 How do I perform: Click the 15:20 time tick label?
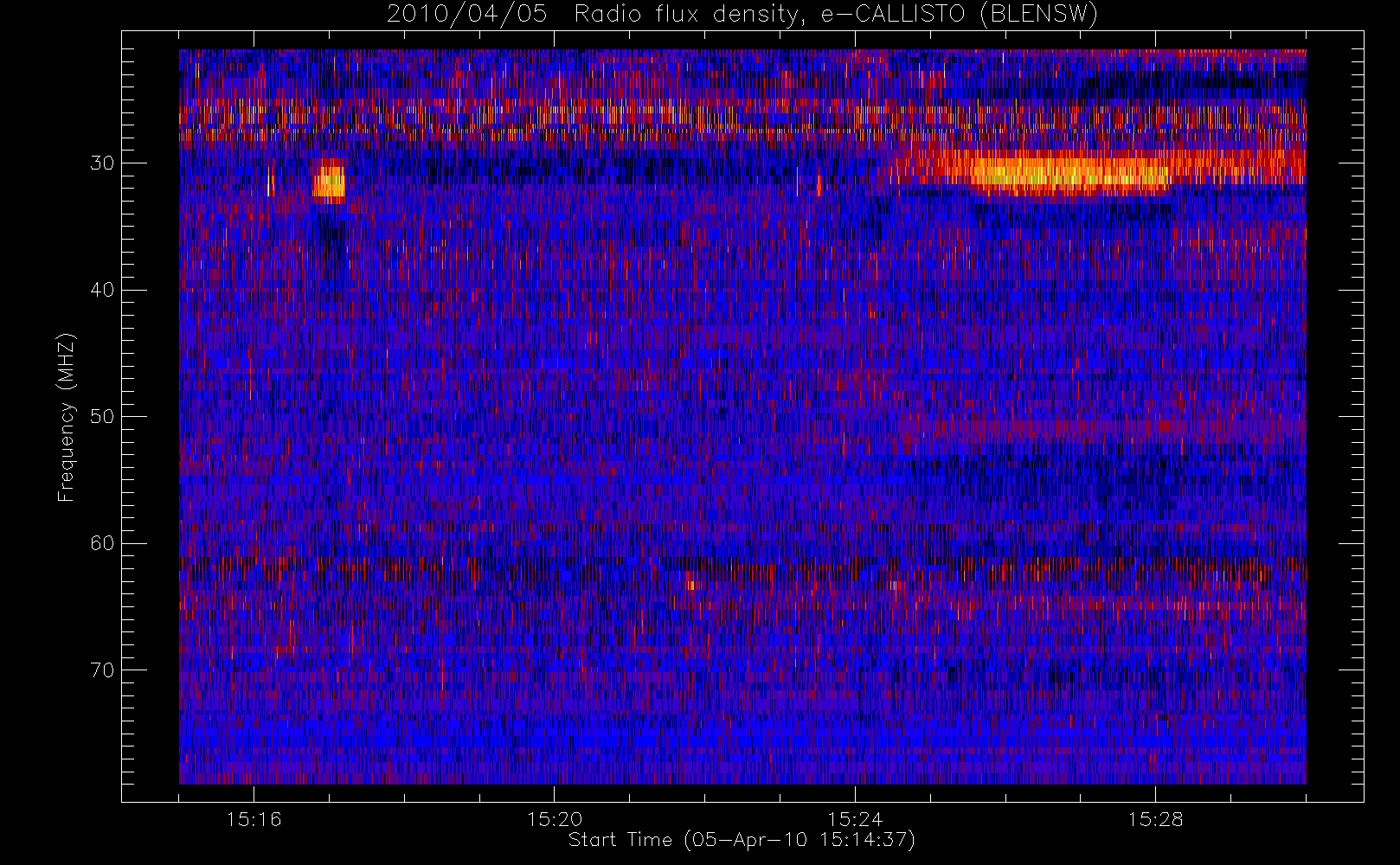coord(555,819)
